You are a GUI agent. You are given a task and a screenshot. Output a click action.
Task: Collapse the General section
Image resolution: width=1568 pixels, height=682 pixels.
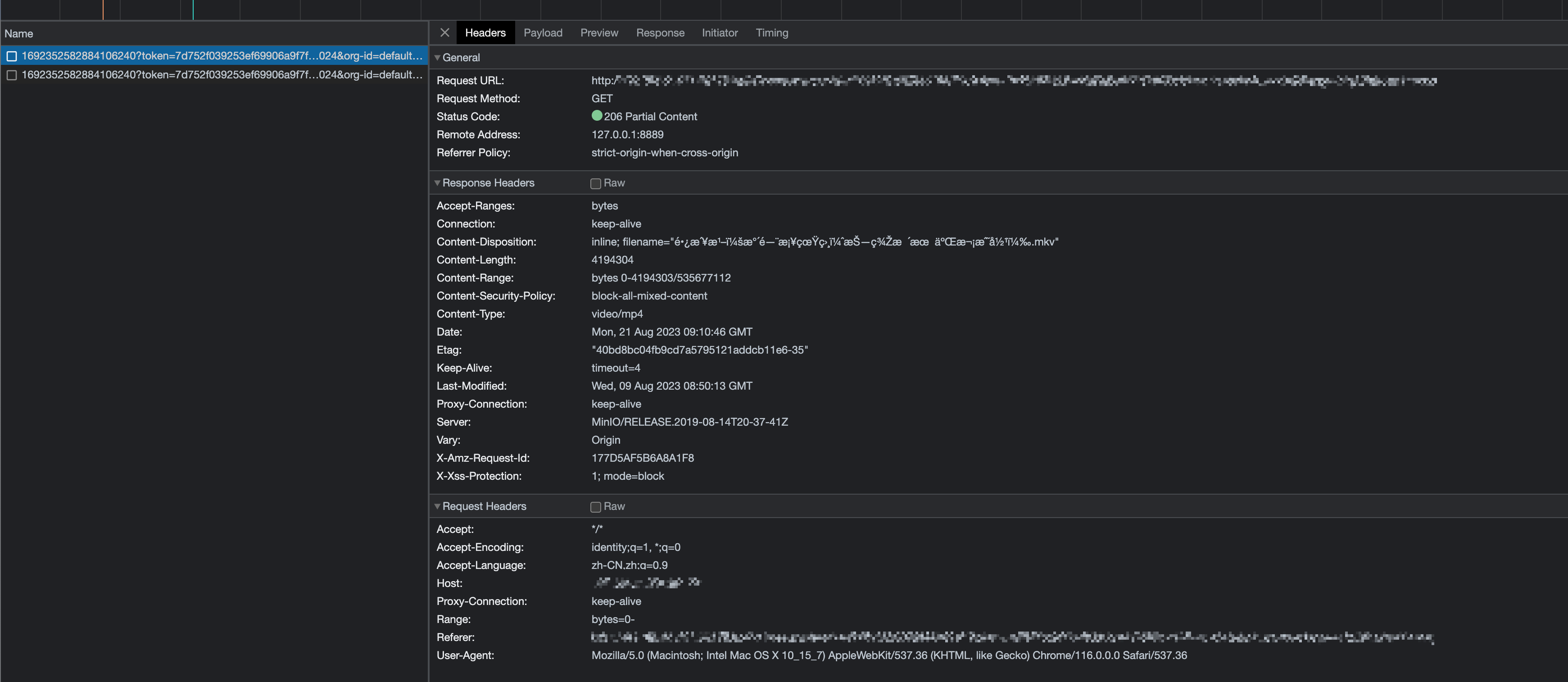pos(437,57)
